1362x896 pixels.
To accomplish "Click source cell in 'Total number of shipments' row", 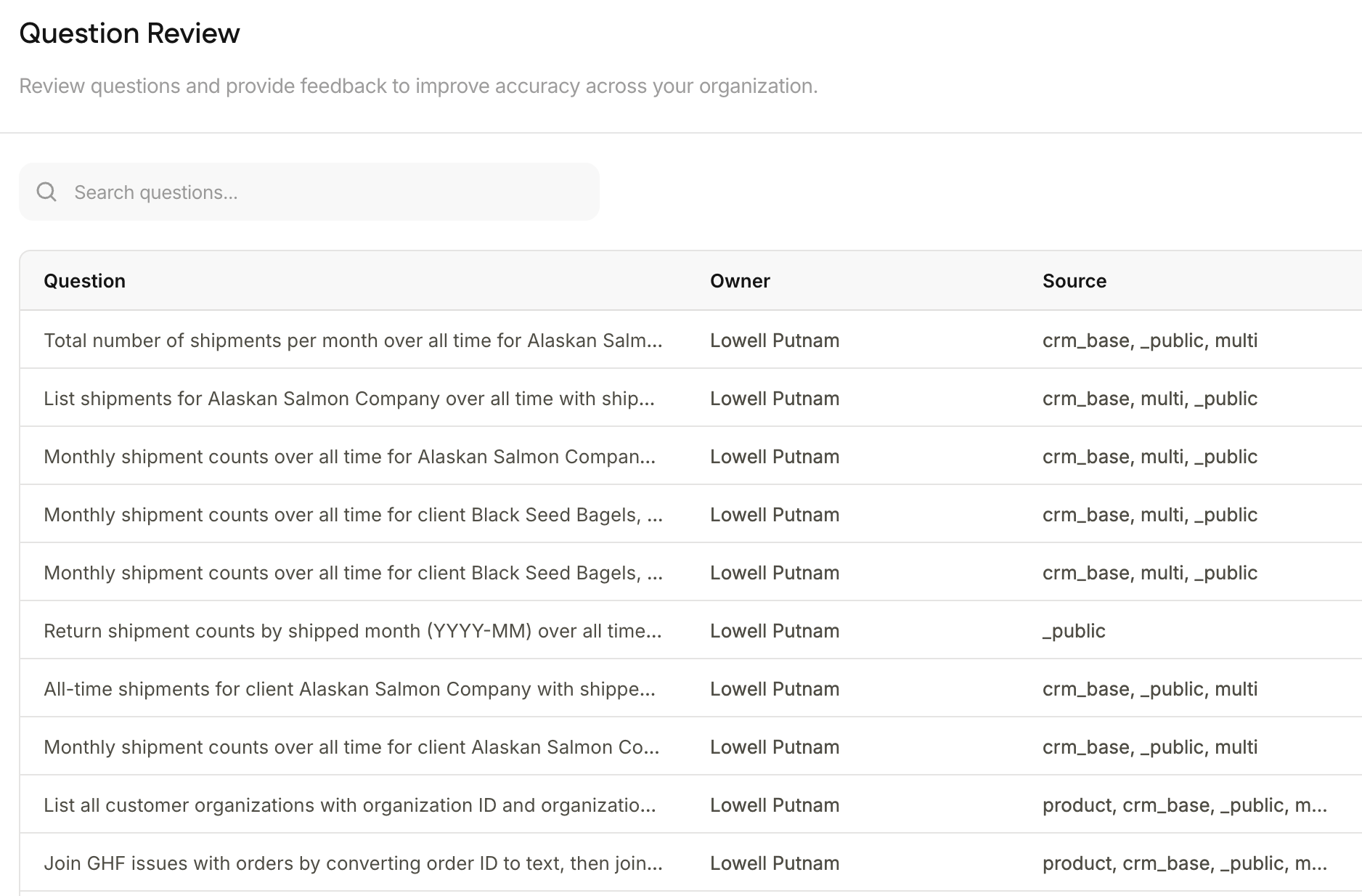I will coord(1150,341).
